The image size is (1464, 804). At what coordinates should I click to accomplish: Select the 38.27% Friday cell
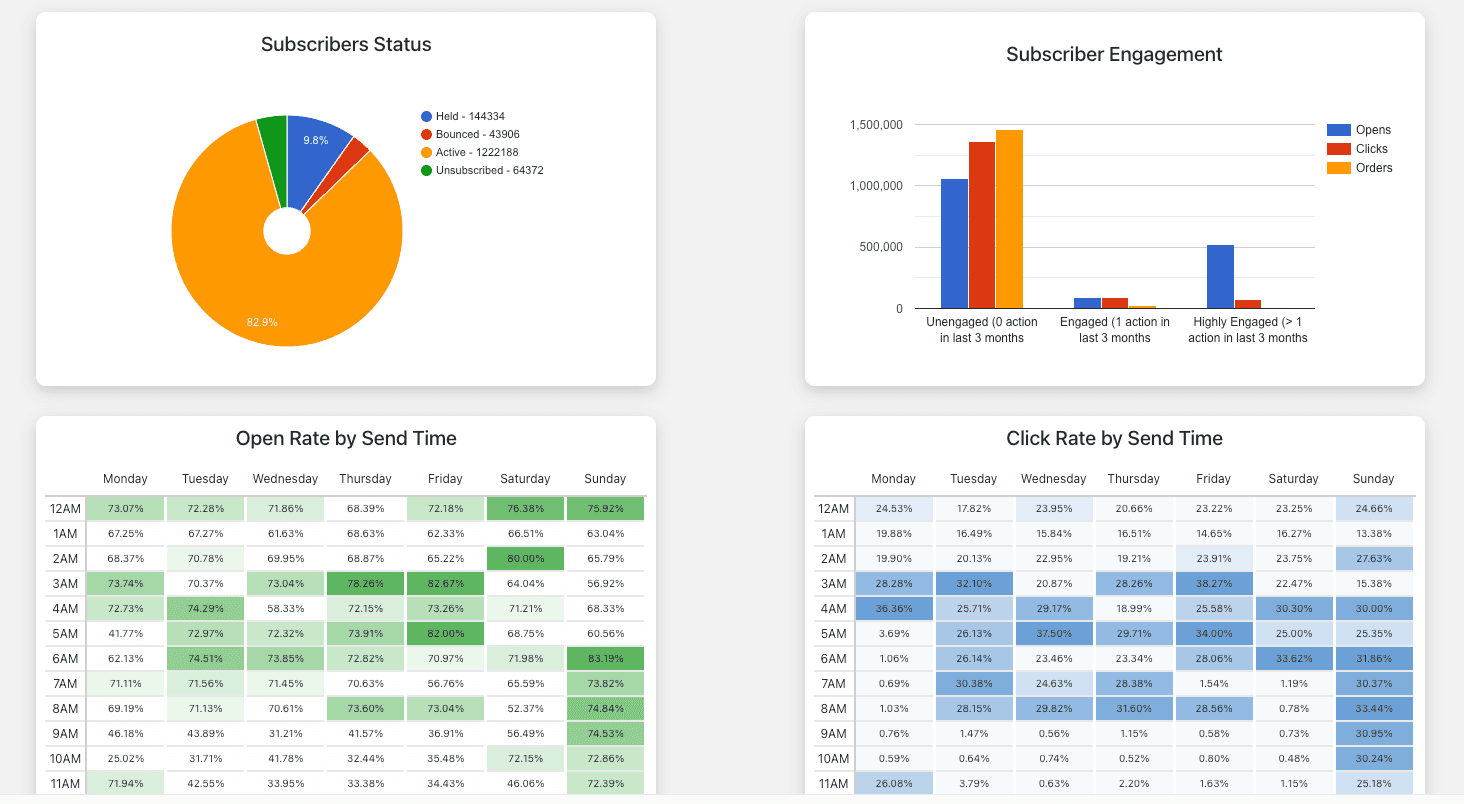(x=1213, y=584)
